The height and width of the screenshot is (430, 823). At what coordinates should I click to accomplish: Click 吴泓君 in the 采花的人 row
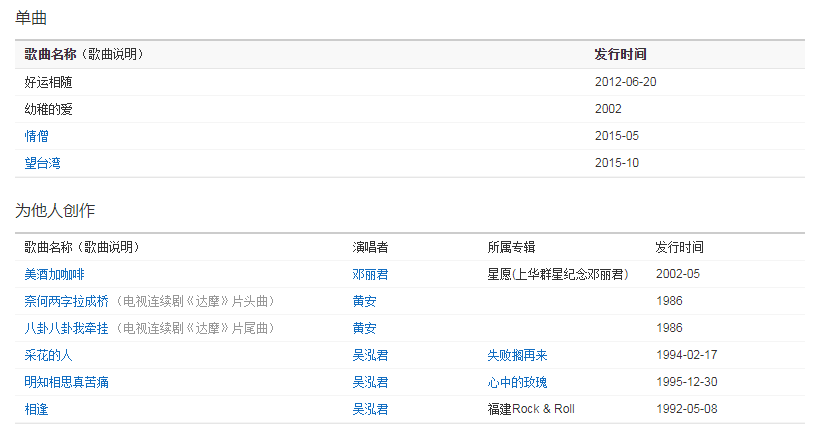[x=370, y=355]
